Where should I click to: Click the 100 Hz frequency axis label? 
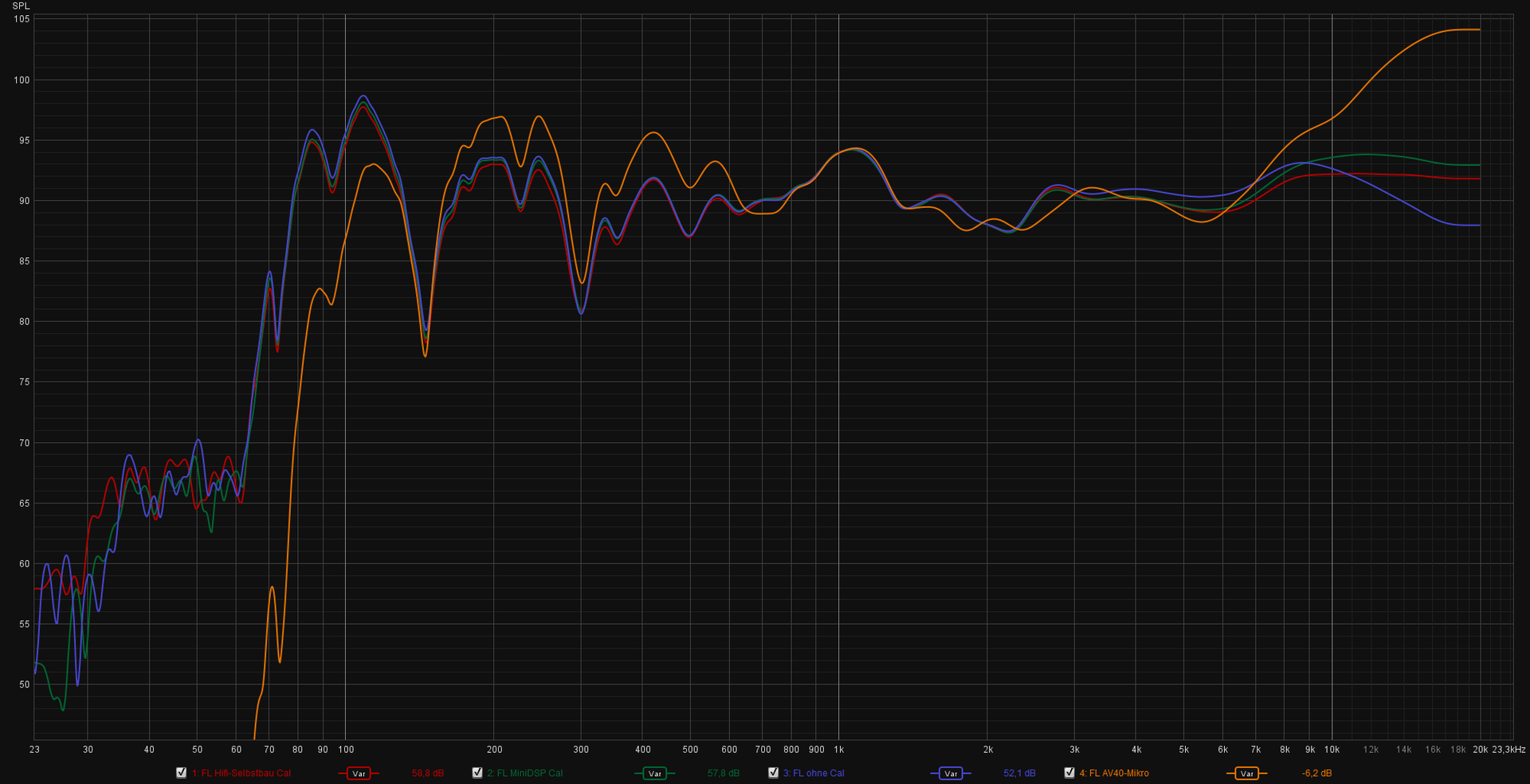point(345,750)
